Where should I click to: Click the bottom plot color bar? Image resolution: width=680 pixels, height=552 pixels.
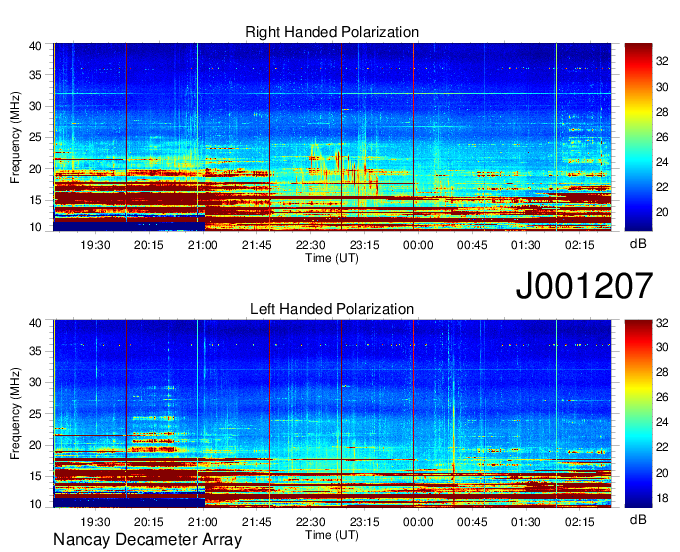638,414
